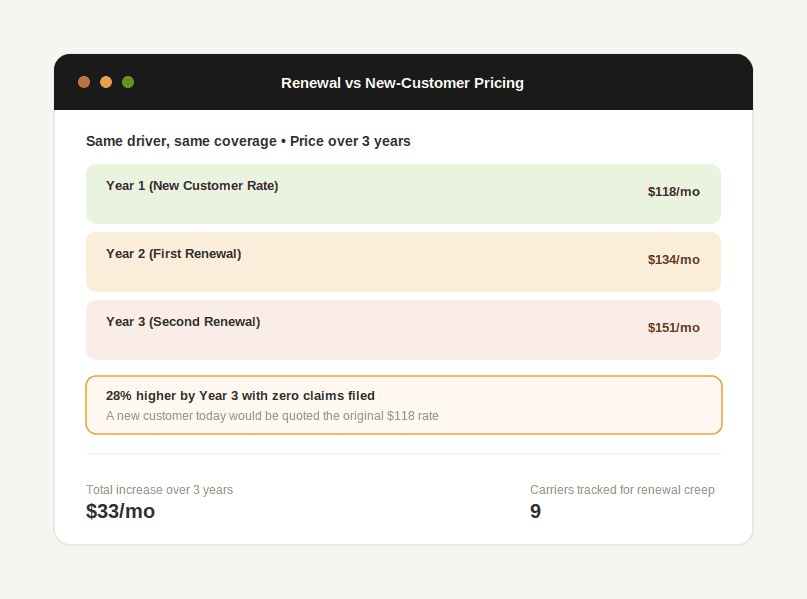Click the red close dot in title bar
This screenshot has height=599, width=807.
84,82
